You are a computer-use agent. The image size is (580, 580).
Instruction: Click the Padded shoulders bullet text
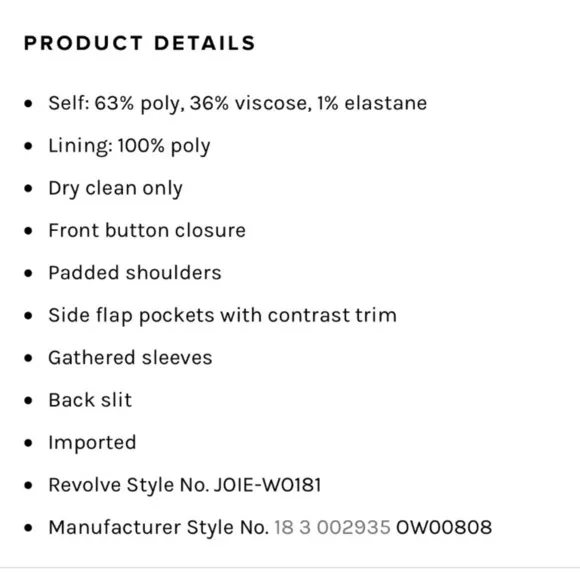[x=135, y=273]
